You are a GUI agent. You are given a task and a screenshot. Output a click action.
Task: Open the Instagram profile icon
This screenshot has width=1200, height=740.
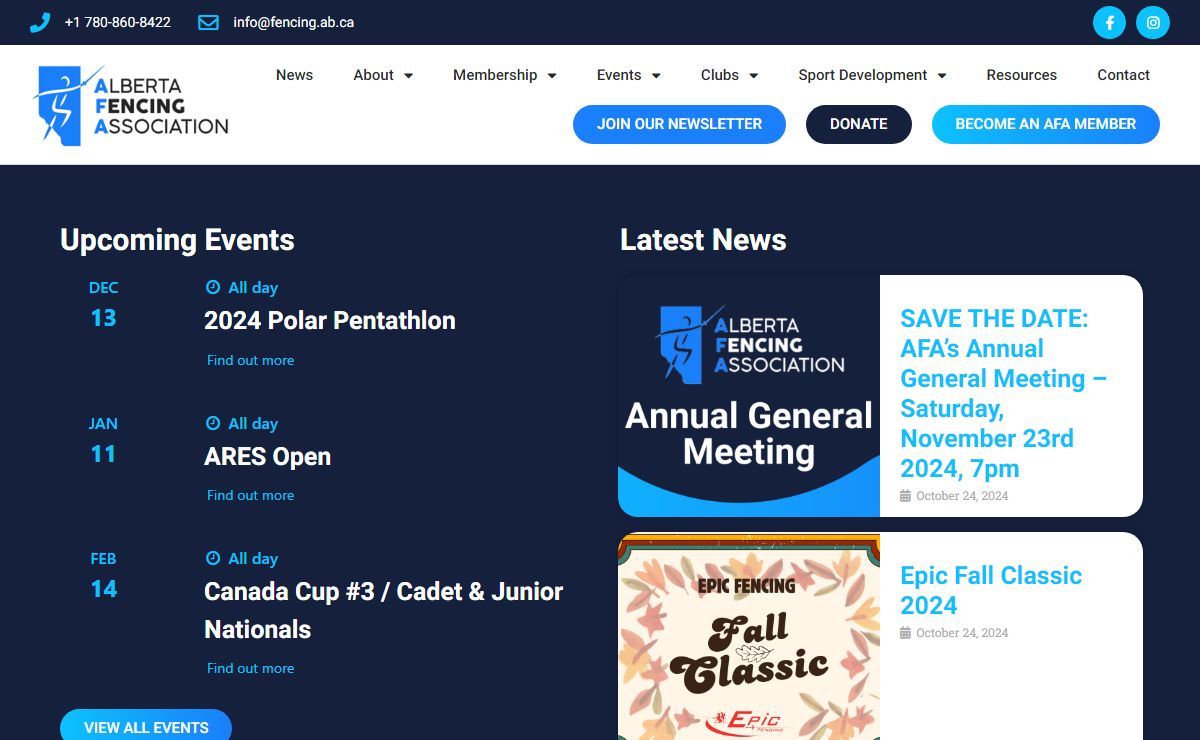click(x=1153, y=22)
